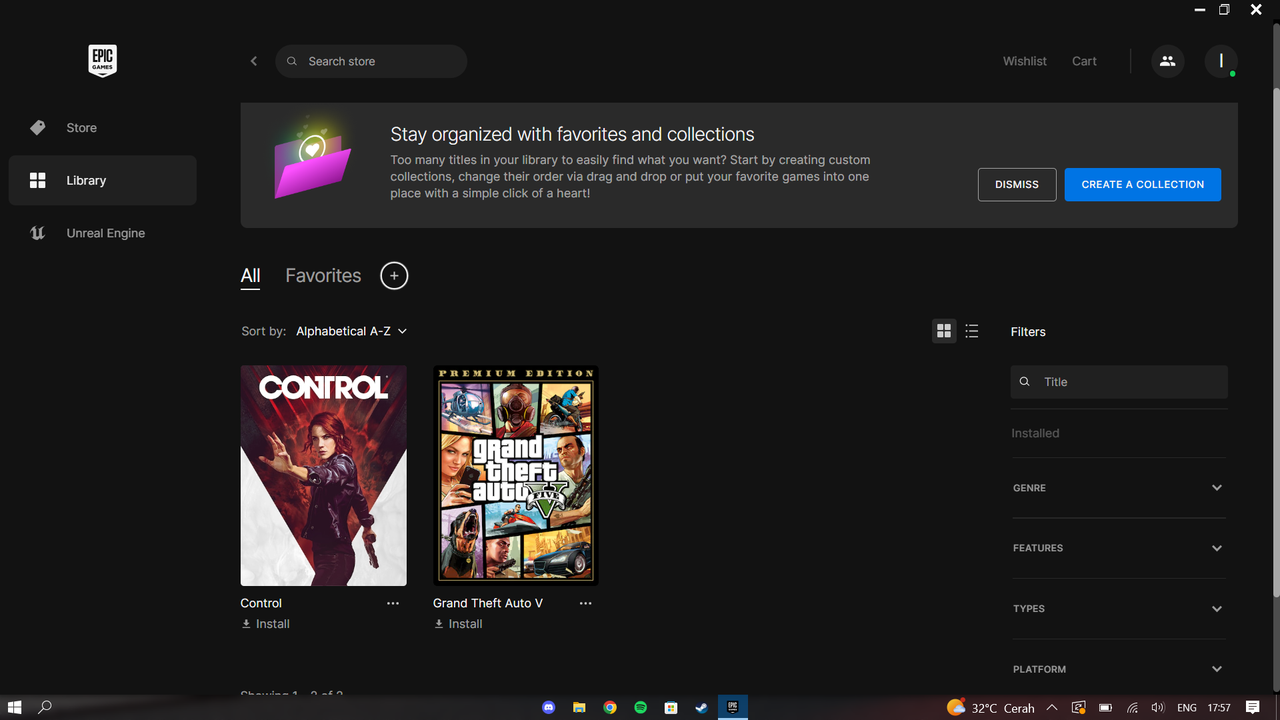This screenshot has width=1280, height=720.
Task: Open the Library section in sidebar
Action: 102,180
